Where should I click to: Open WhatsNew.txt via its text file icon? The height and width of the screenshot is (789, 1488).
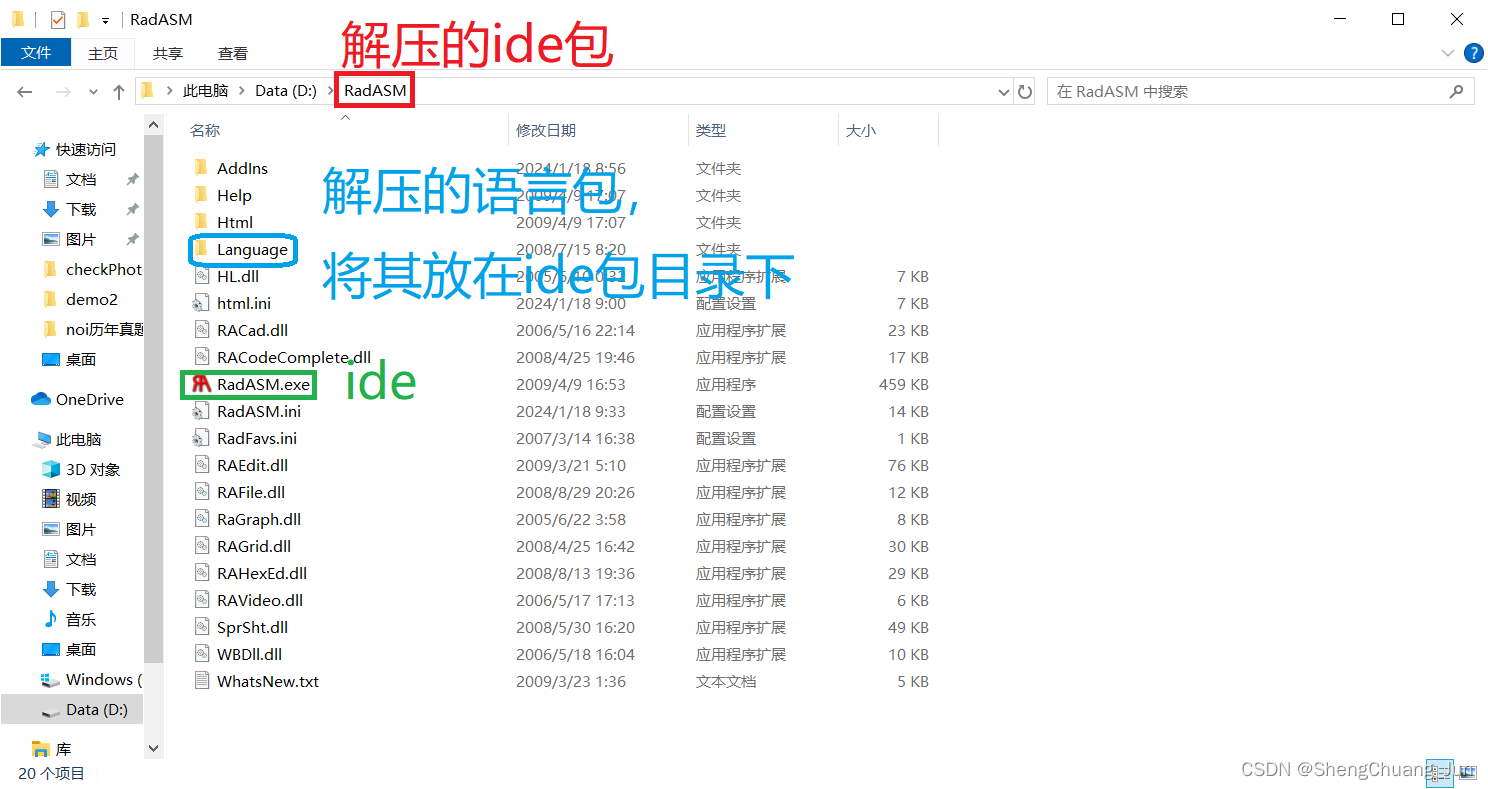click(202, 680)
